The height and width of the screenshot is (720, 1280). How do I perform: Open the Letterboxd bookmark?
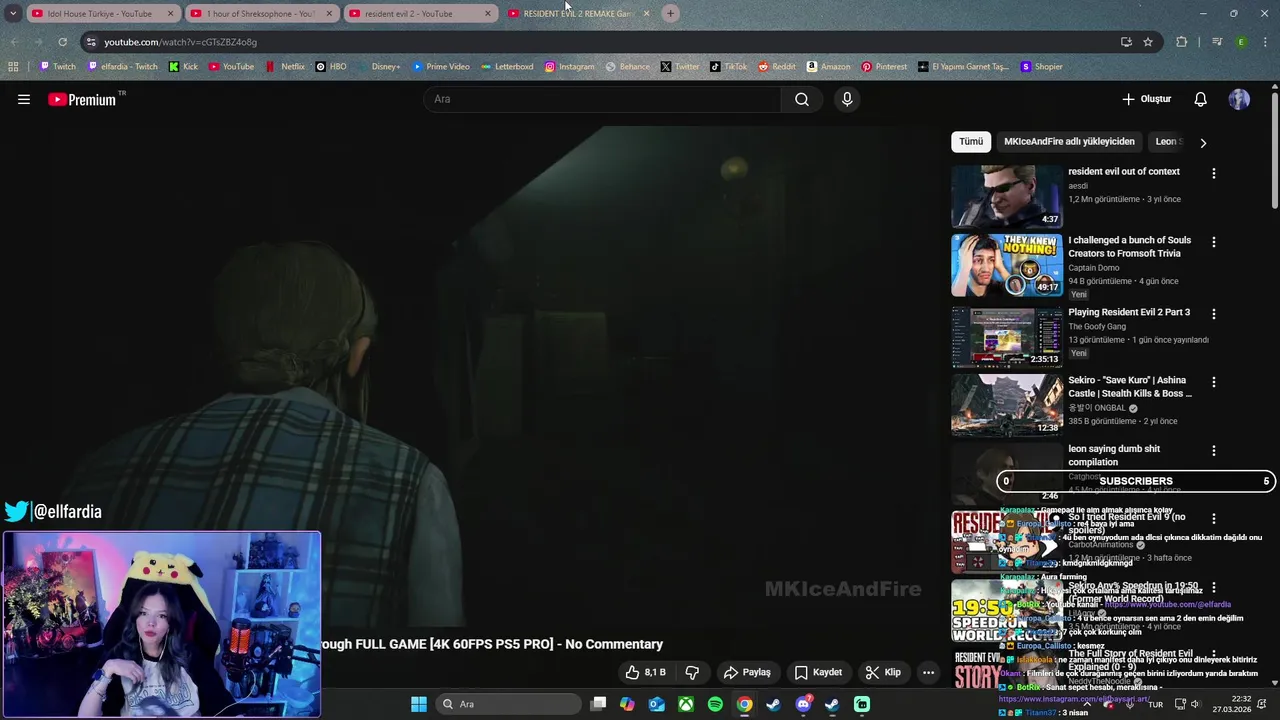pyautogui.click(x=507, y=67)
